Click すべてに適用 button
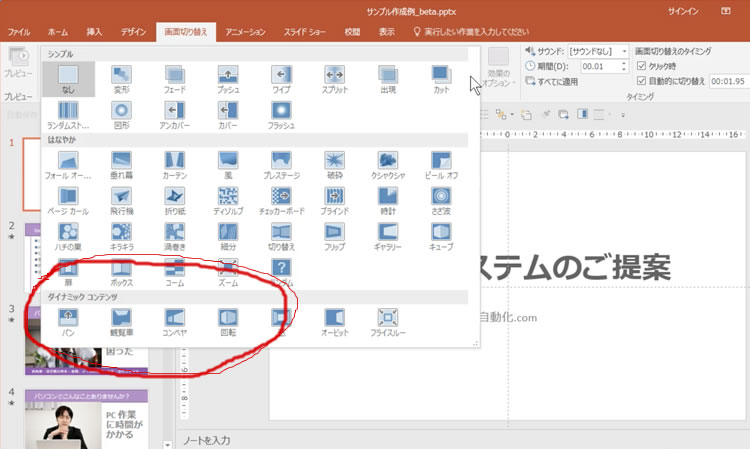Image resolution: width=750 pixels, height=449 pixels. 551,81
